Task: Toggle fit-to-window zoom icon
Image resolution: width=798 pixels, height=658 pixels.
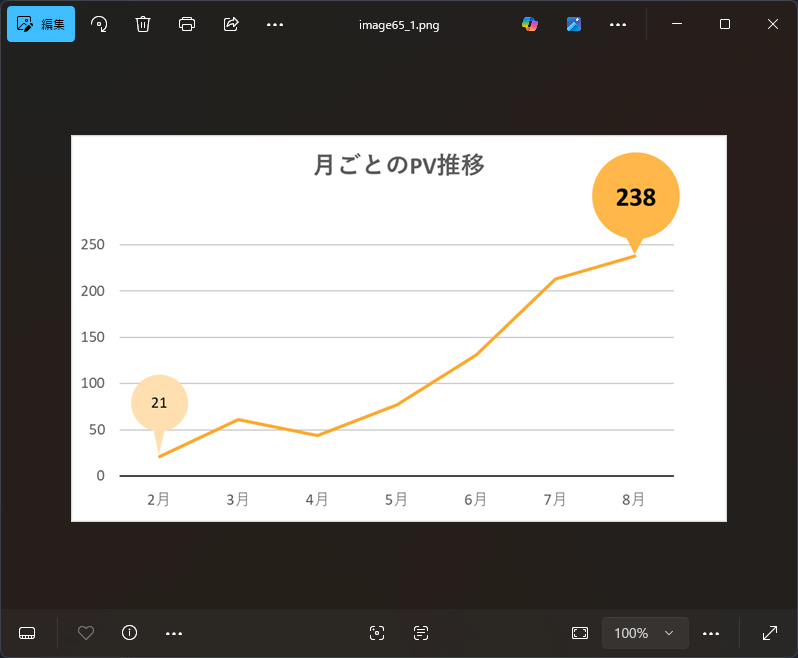Action: [580, 633]
